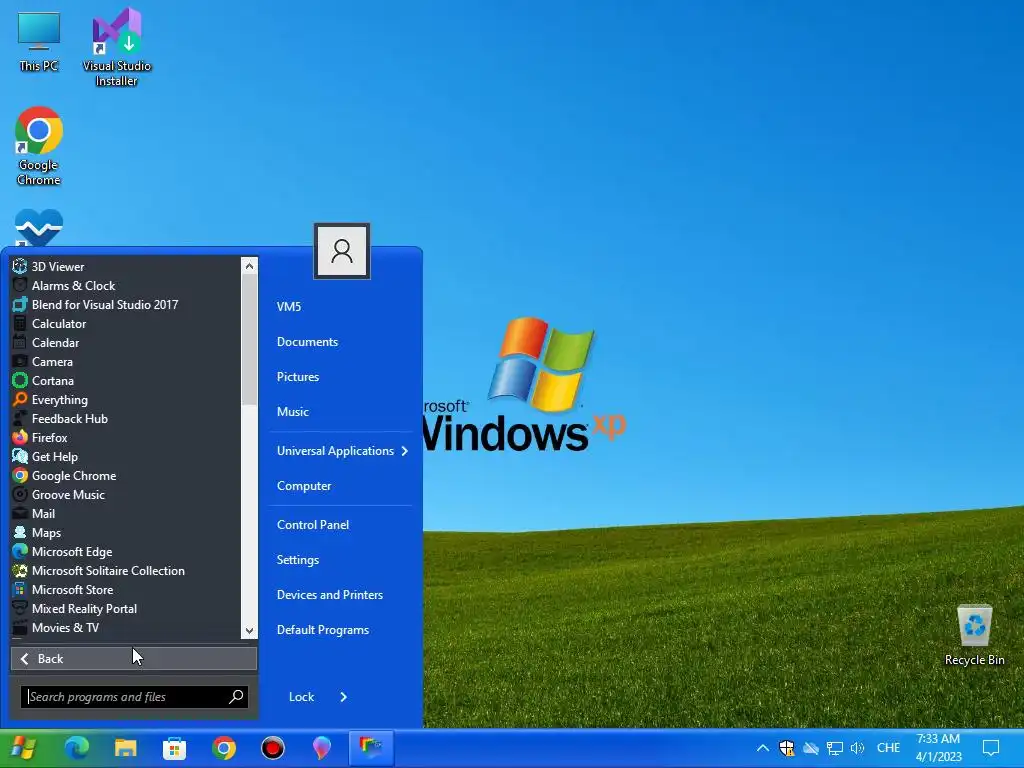Go Back to the main start menu

click(x=134, y=658)
